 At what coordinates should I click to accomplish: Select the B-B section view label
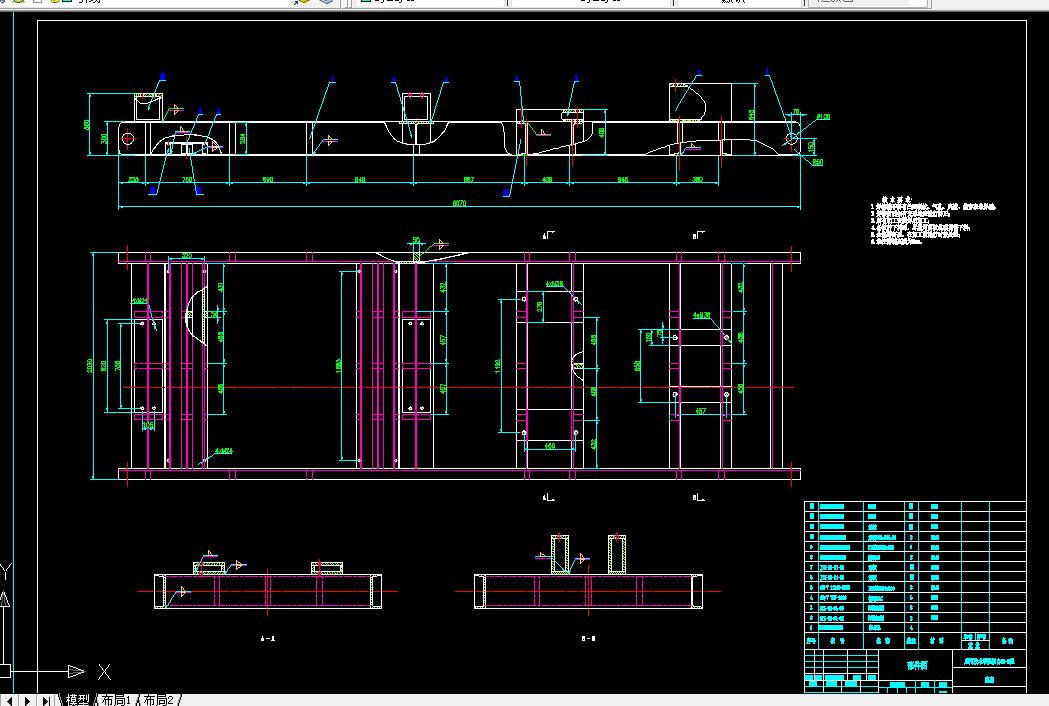(589, 638)
